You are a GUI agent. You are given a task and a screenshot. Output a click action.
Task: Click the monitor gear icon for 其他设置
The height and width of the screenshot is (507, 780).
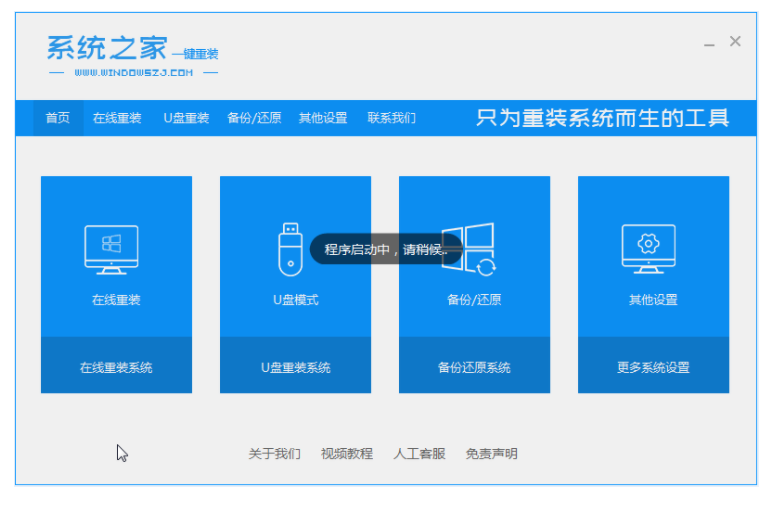pyautogui.click(x=648, y=249)
